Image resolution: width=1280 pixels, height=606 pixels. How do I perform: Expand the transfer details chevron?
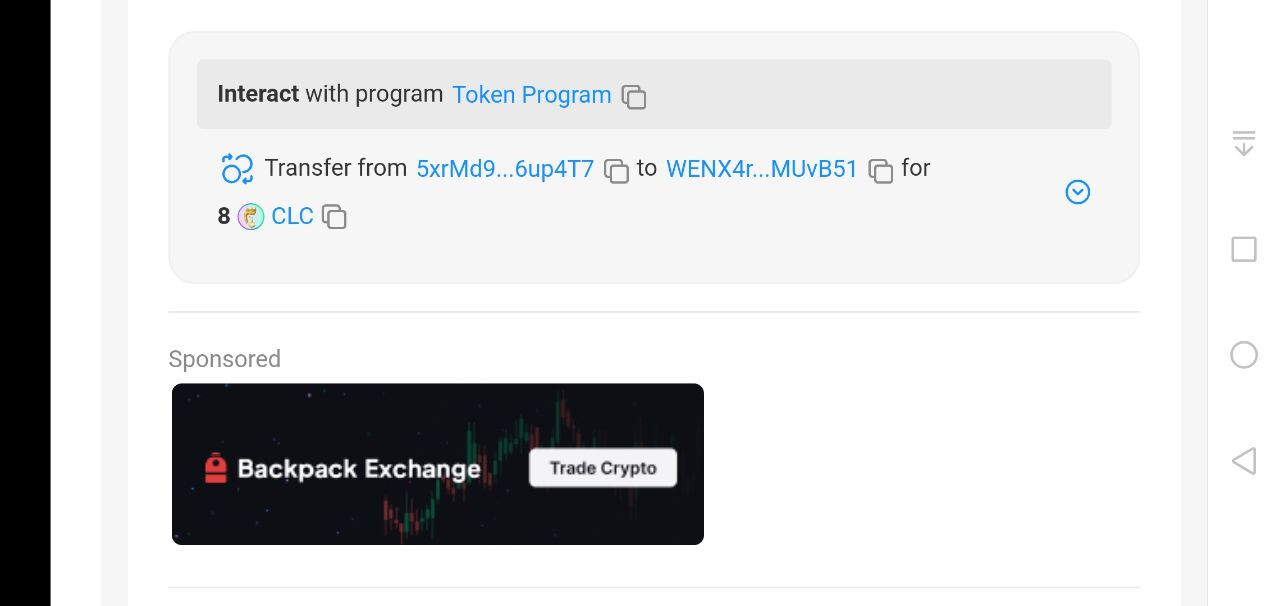pyautogui.click(x=1077, y=192)
